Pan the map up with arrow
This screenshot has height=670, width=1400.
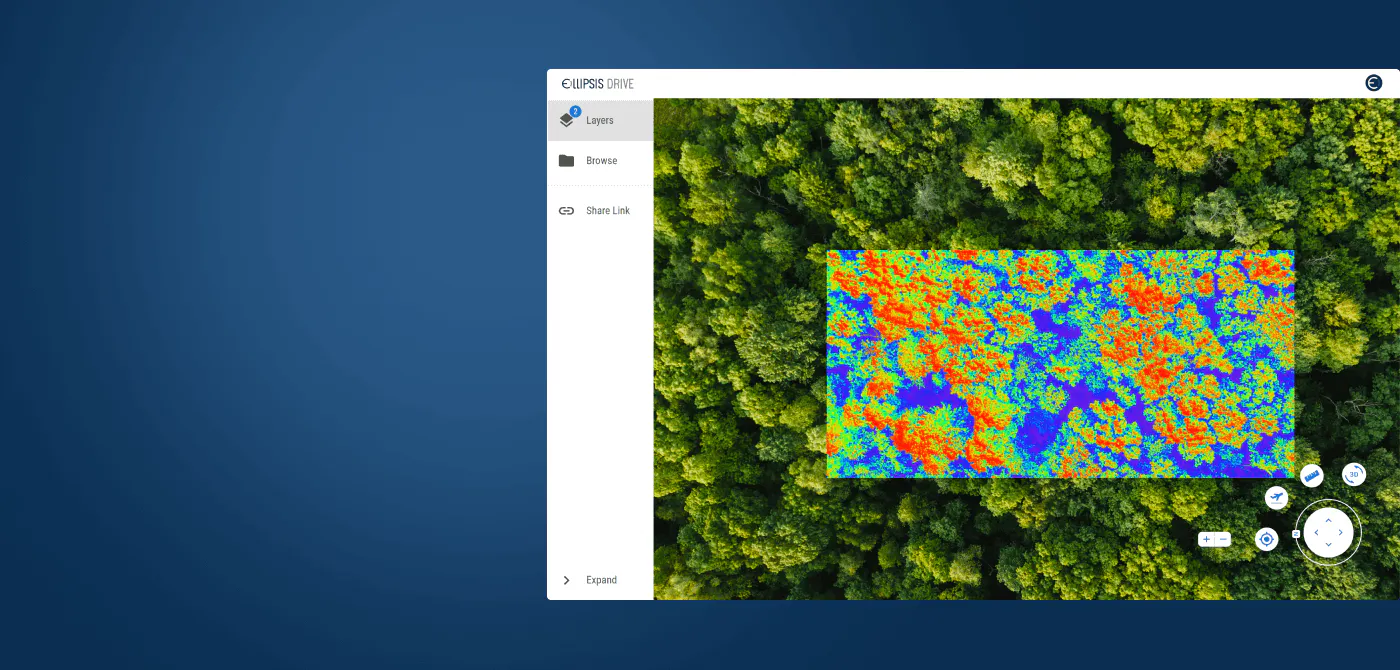point(1328,520)
